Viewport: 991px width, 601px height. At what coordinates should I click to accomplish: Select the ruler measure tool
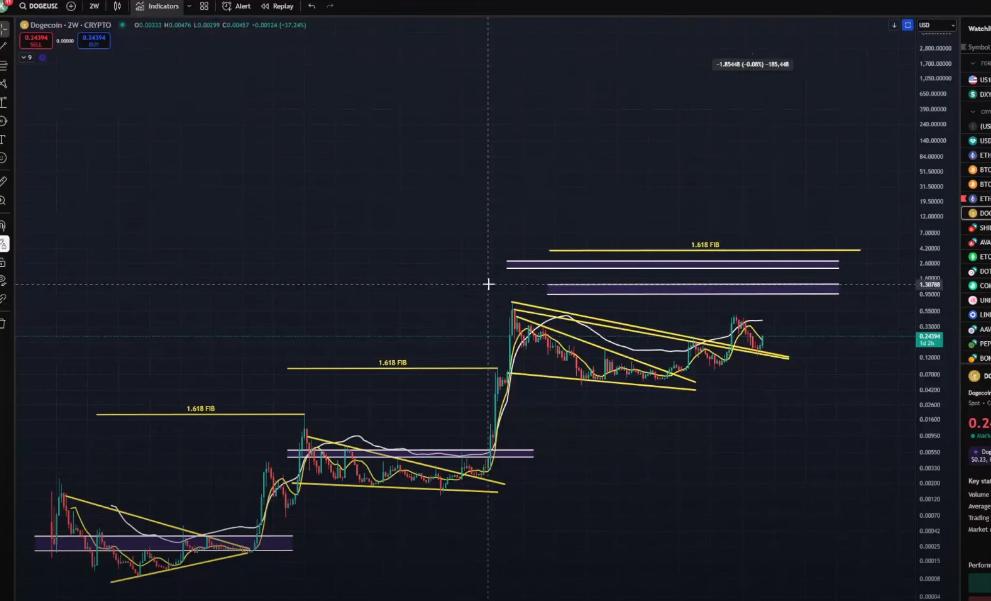pyautogui.click(x=4, y=181)
